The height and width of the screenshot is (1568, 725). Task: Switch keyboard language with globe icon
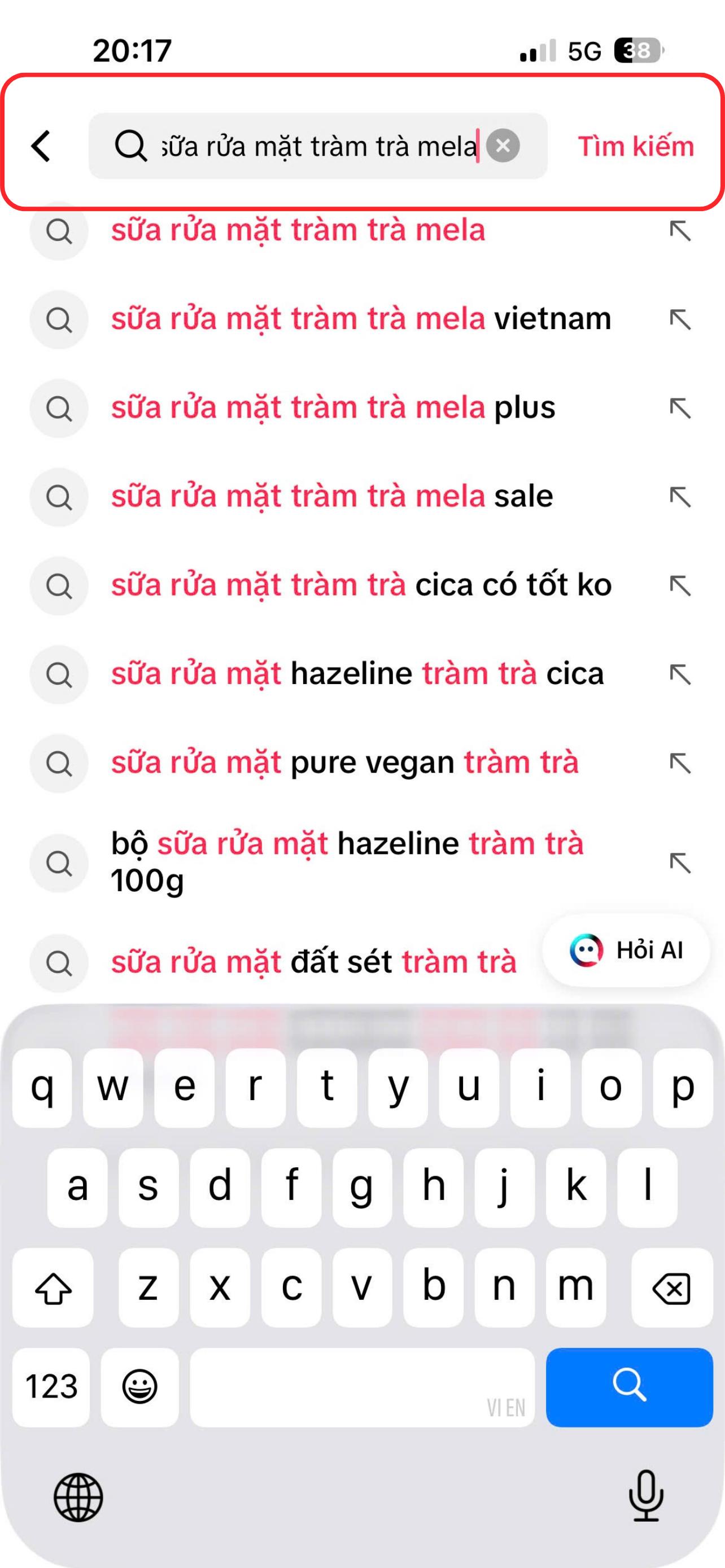(x=78, y=1497)
